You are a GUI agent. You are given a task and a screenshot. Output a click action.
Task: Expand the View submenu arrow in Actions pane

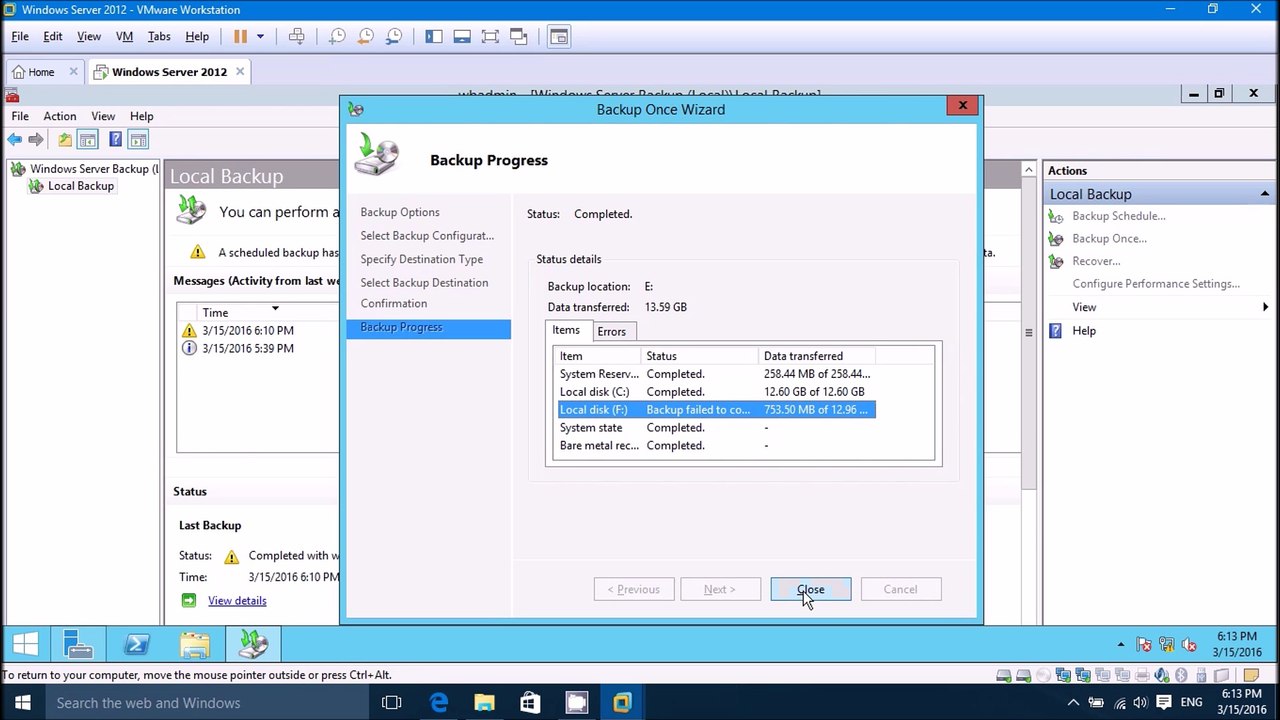(1265, 307)
